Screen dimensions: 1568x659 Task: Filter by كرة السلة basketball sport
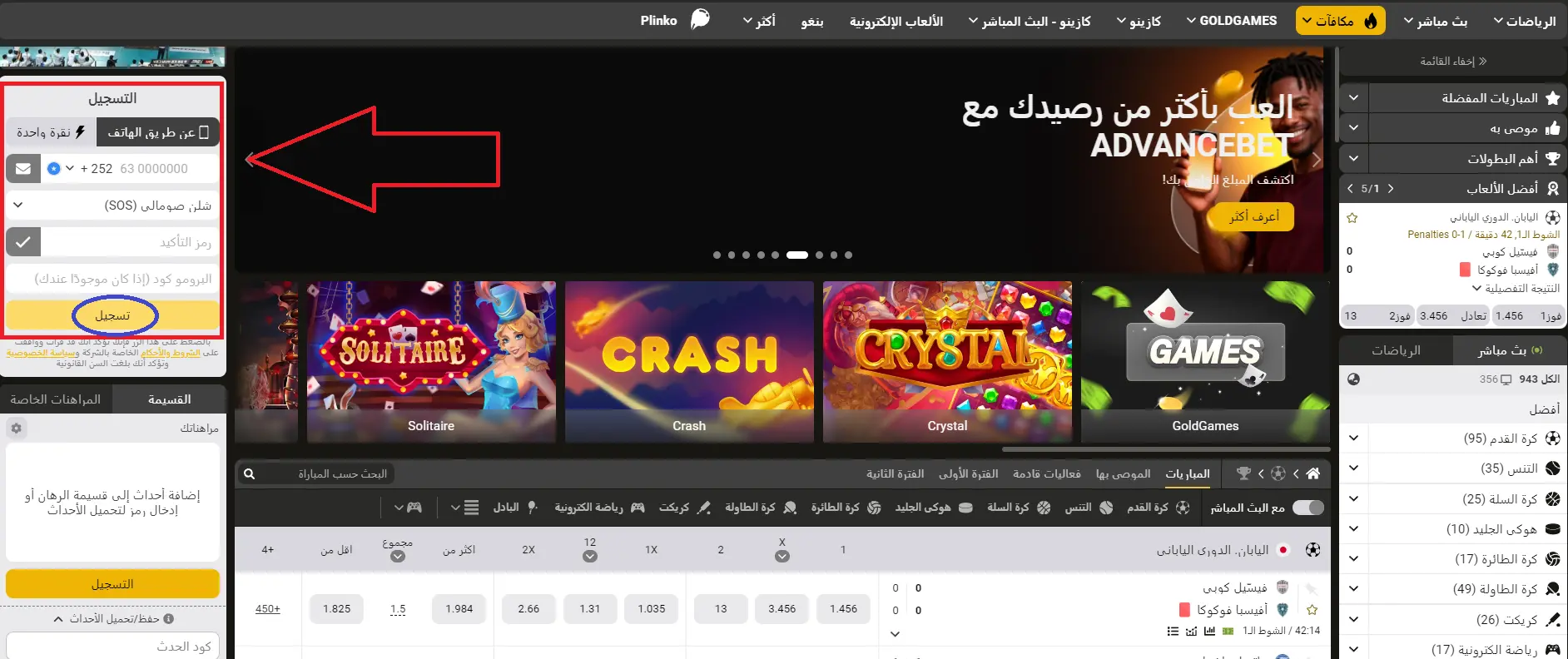click(1019, 508)
